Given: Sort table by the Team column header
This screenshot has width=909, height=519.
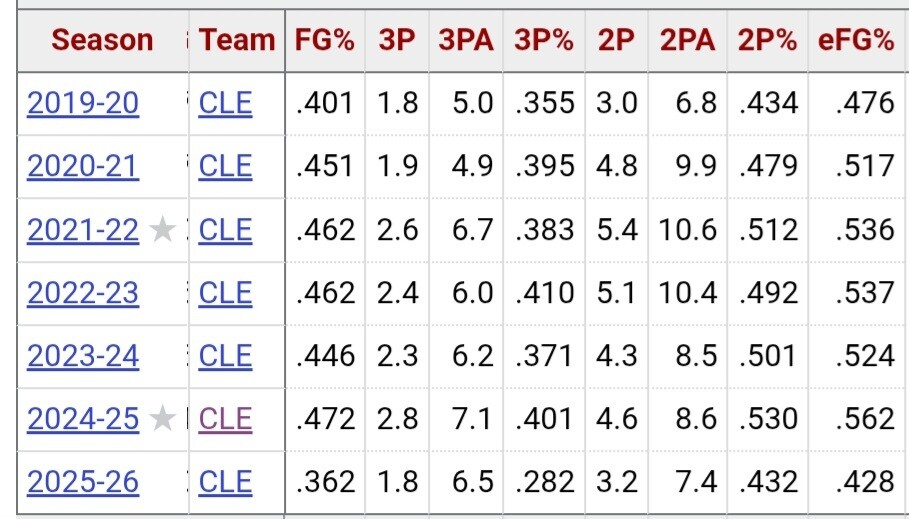Looking at the screenshot, I should [x=237, y=41].
